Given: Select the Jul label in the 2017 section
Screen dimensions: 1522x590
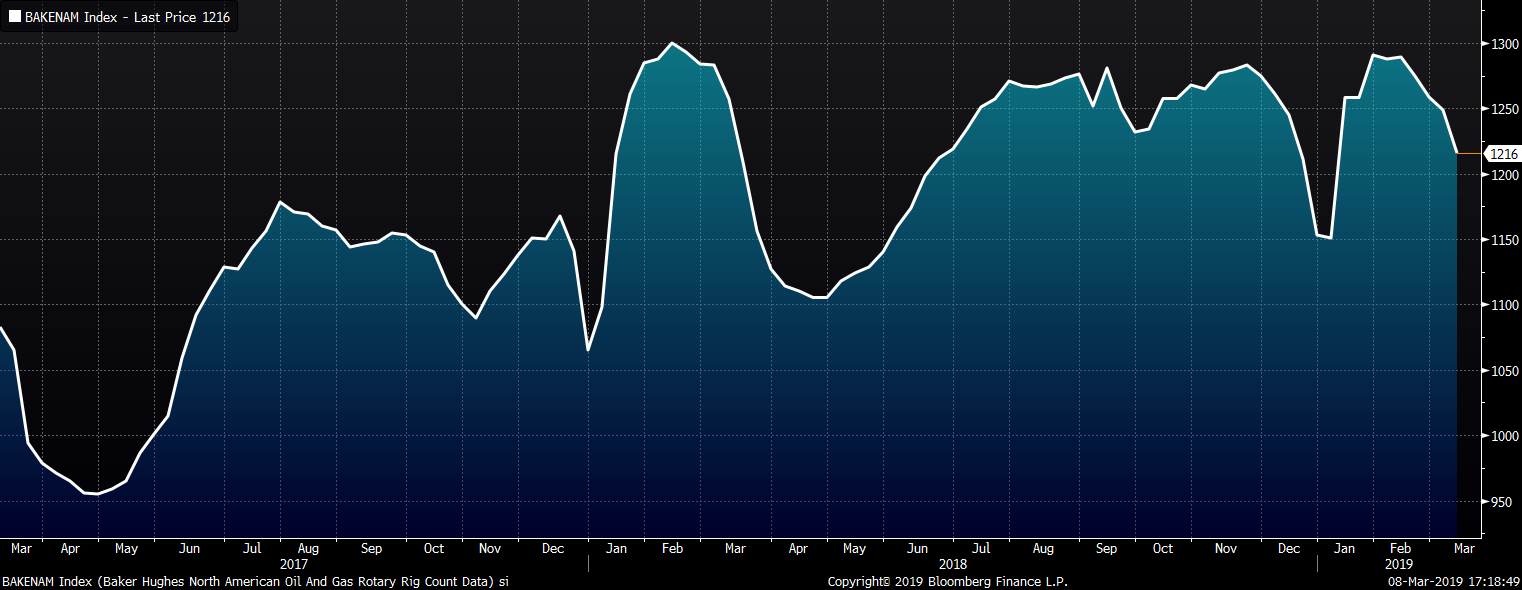Looking at the screenshot, I should [252, 549].
